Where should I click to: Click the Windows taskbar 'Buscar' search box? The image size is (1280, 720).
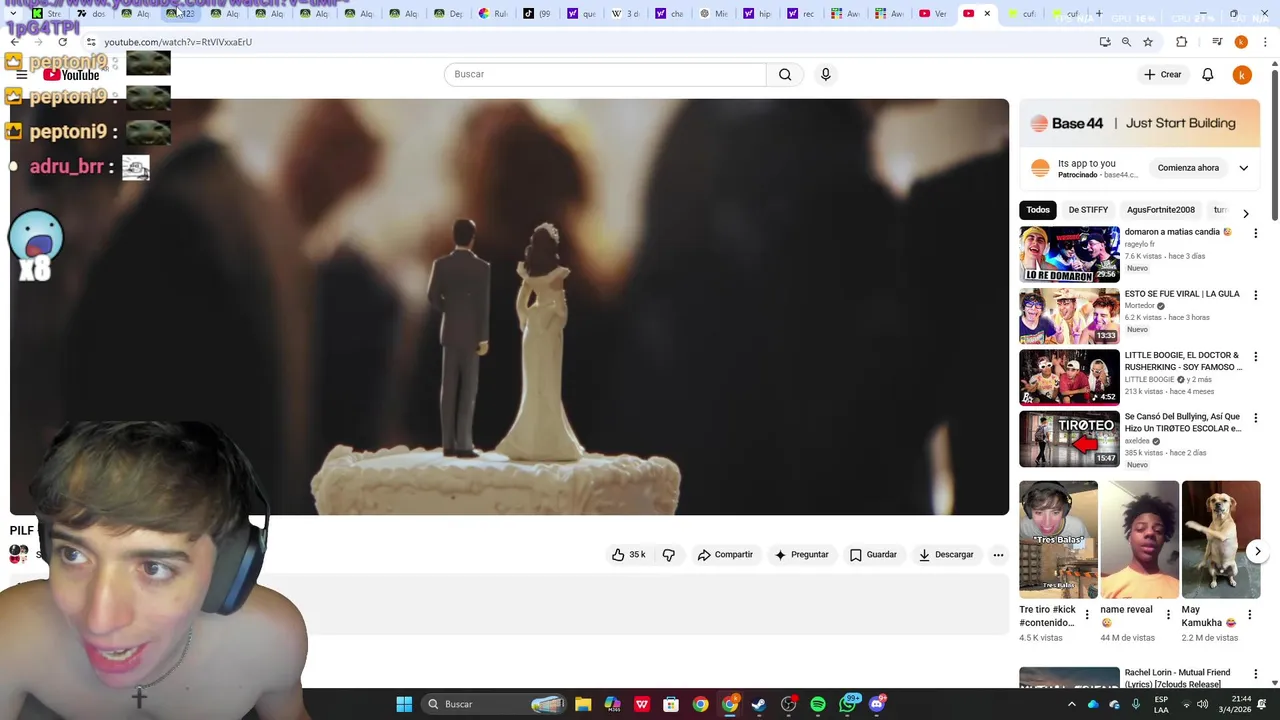[x=496, y=704]
